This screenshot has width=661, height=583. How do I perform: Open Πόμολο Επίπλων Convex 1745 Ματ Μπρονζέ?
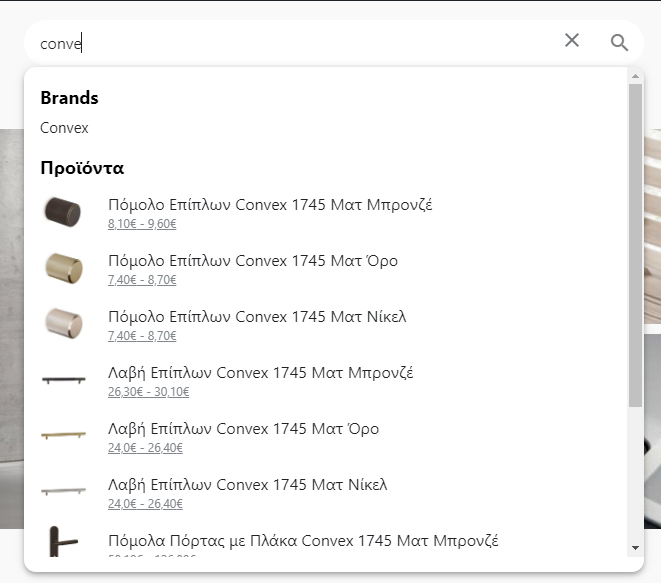pos(270,204)
